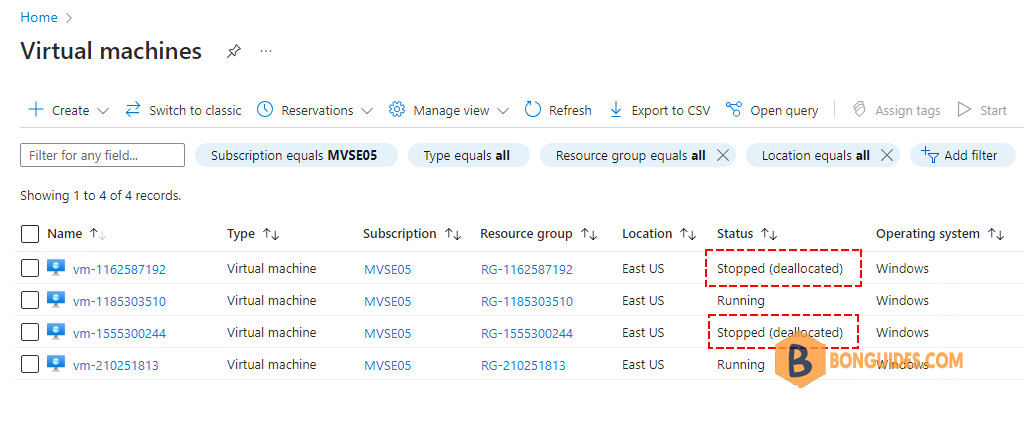The height and width of the screenshot is (425, 1024).
Task: Click the vm-210251813 VM icon
Action: point(56,363)
